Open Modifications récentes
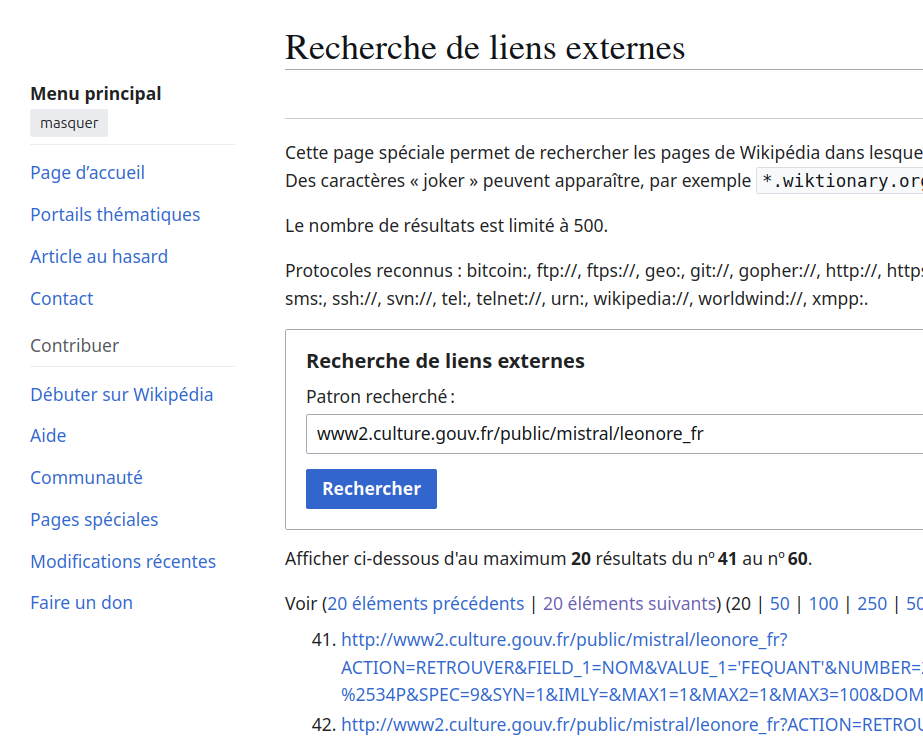The width and height of the screenshot is (923, 742). point(123,561)
